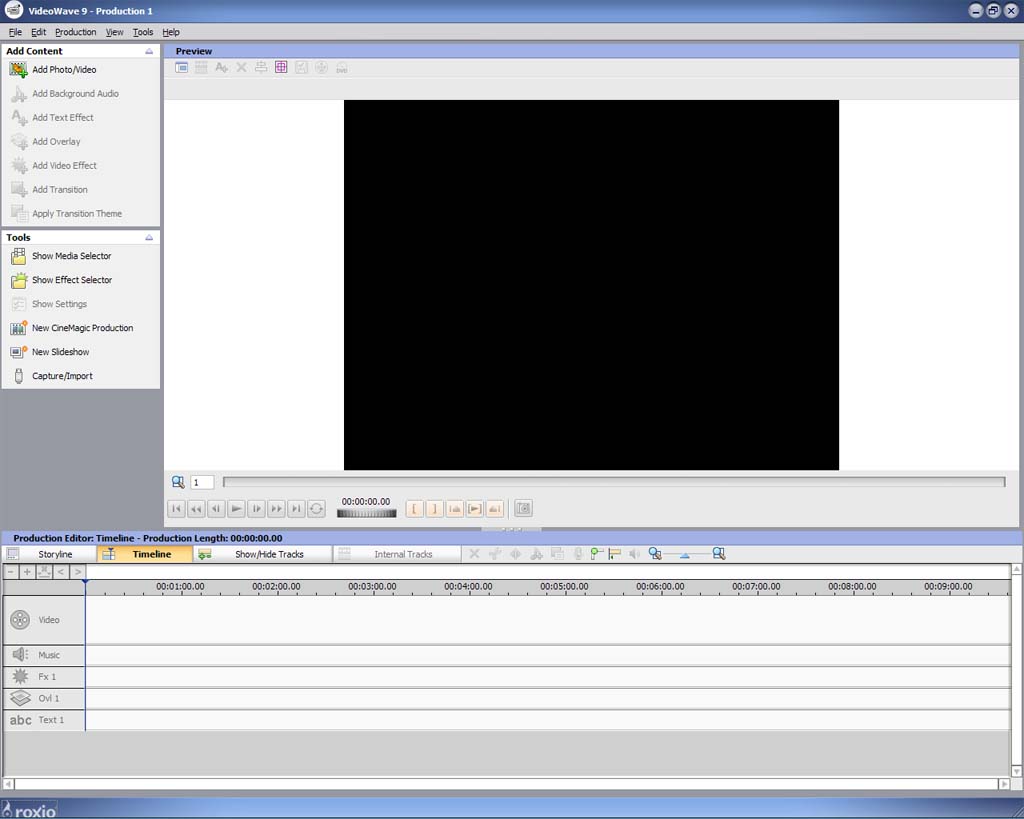Click the Show Media Selector icon

tap(18, 256)
